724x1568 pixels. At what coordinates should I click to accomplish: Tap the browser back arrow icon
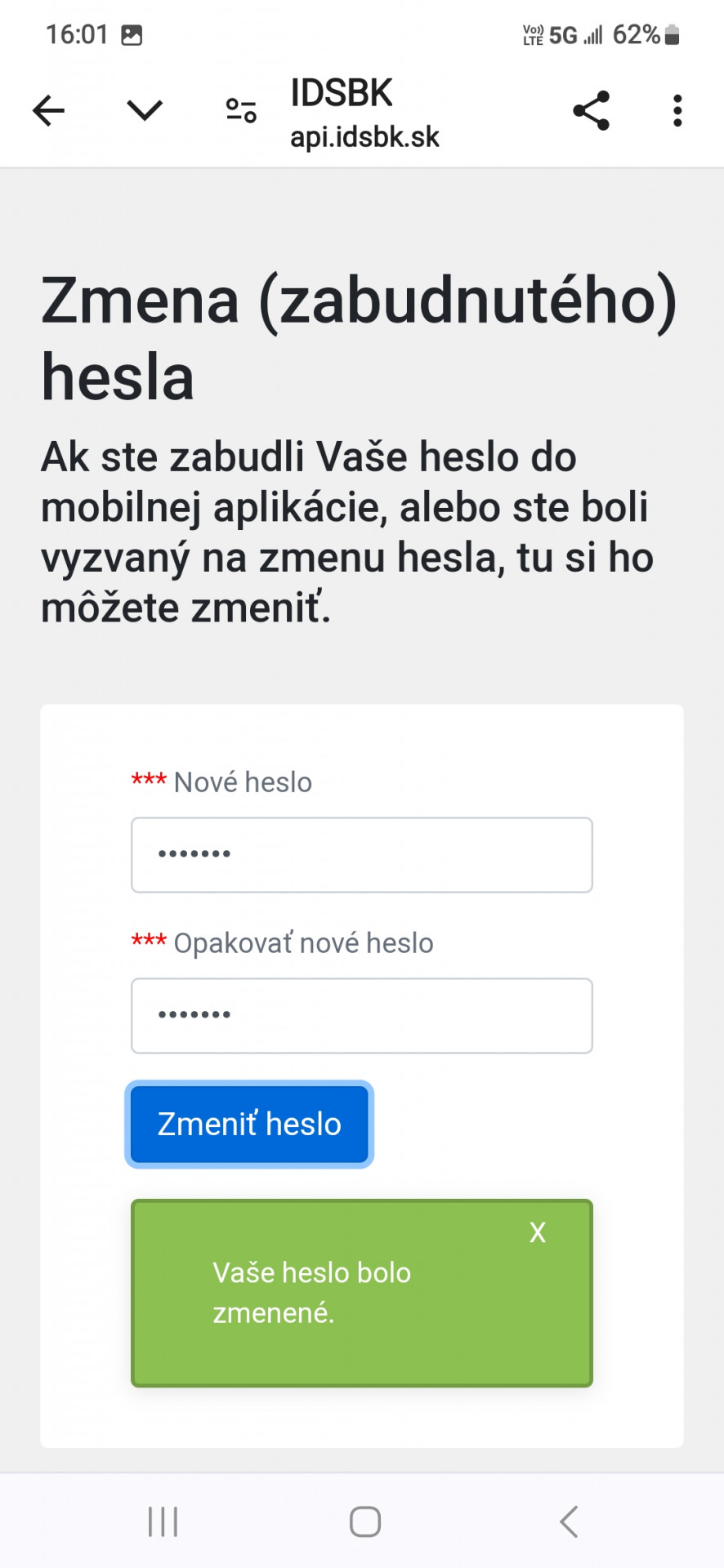(x=48, y=110)
